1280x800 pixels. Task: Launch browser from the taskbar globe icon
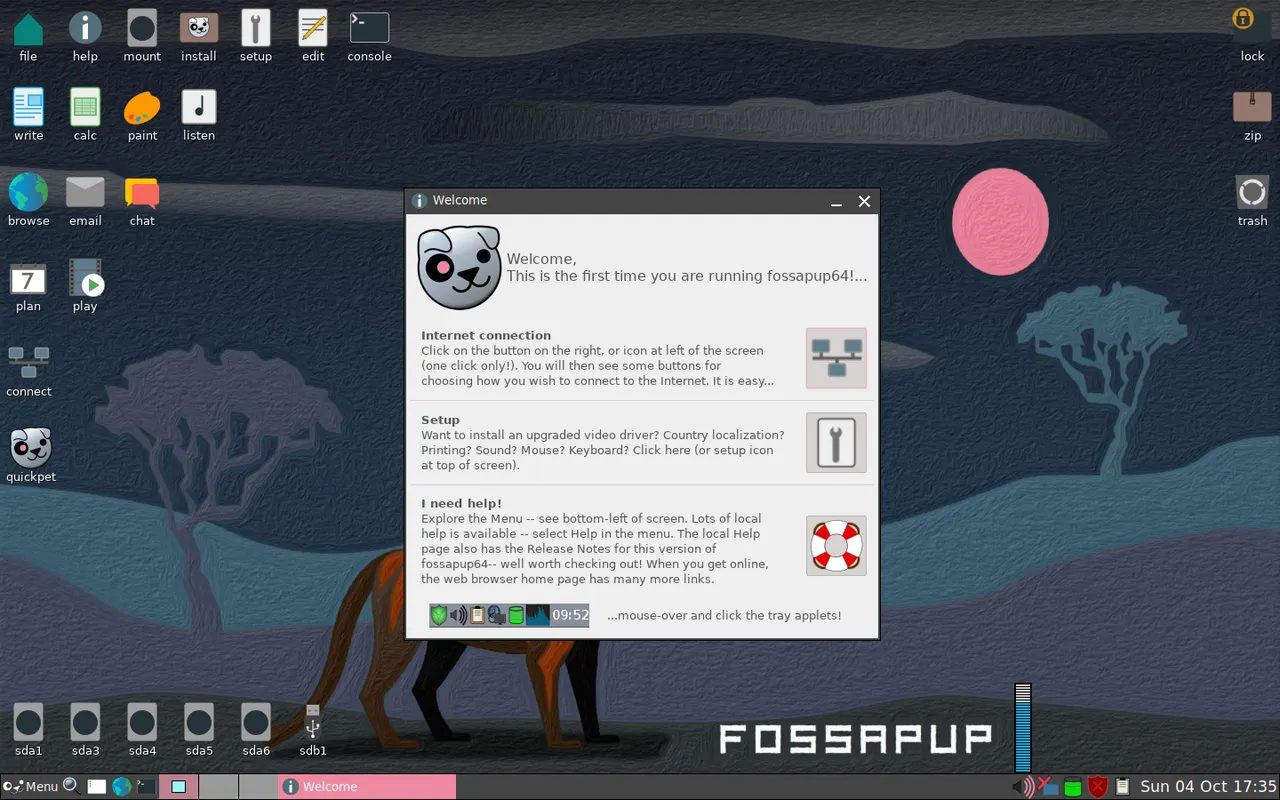[122, 786]
